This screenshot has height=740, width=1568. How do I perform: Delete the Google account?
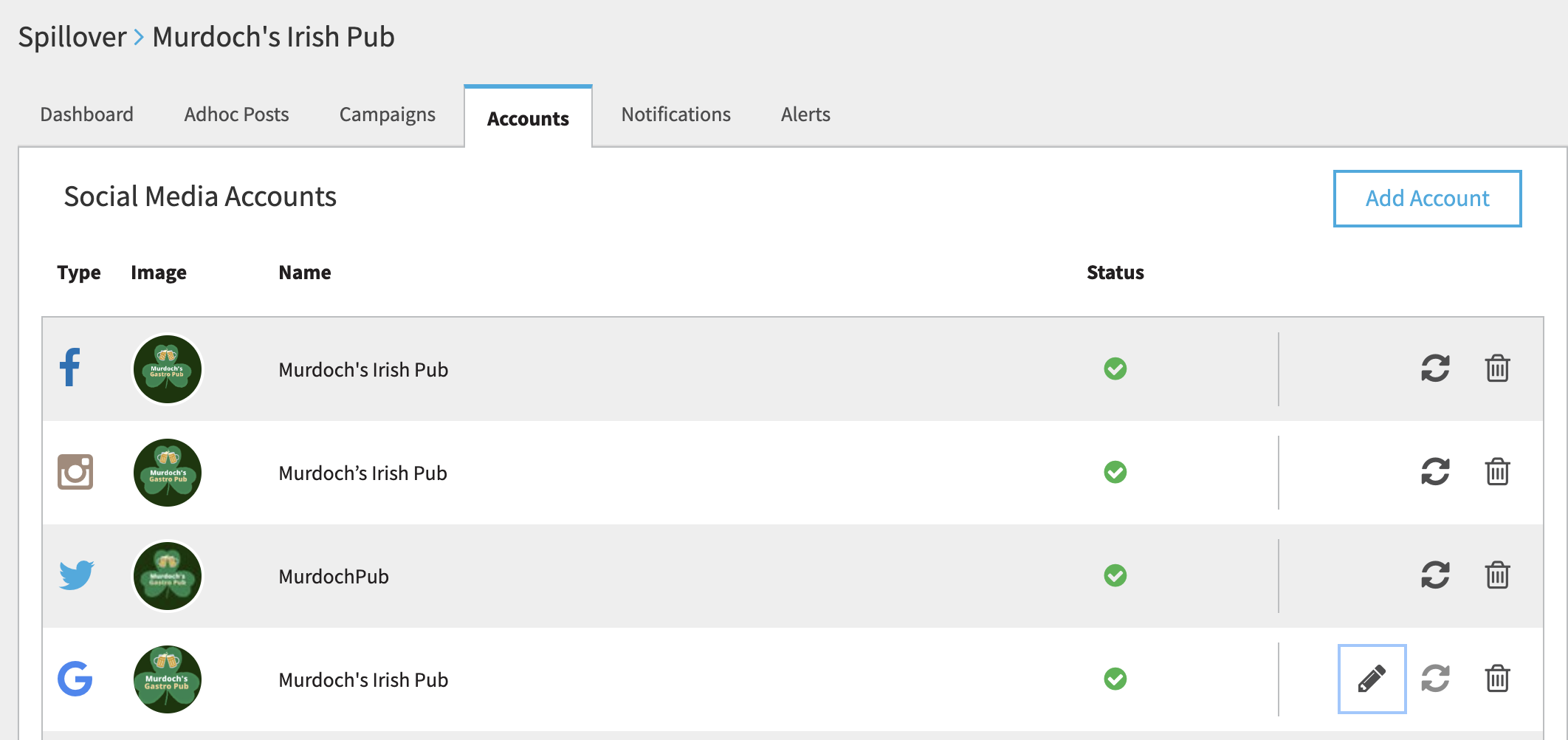point(1497,678)
